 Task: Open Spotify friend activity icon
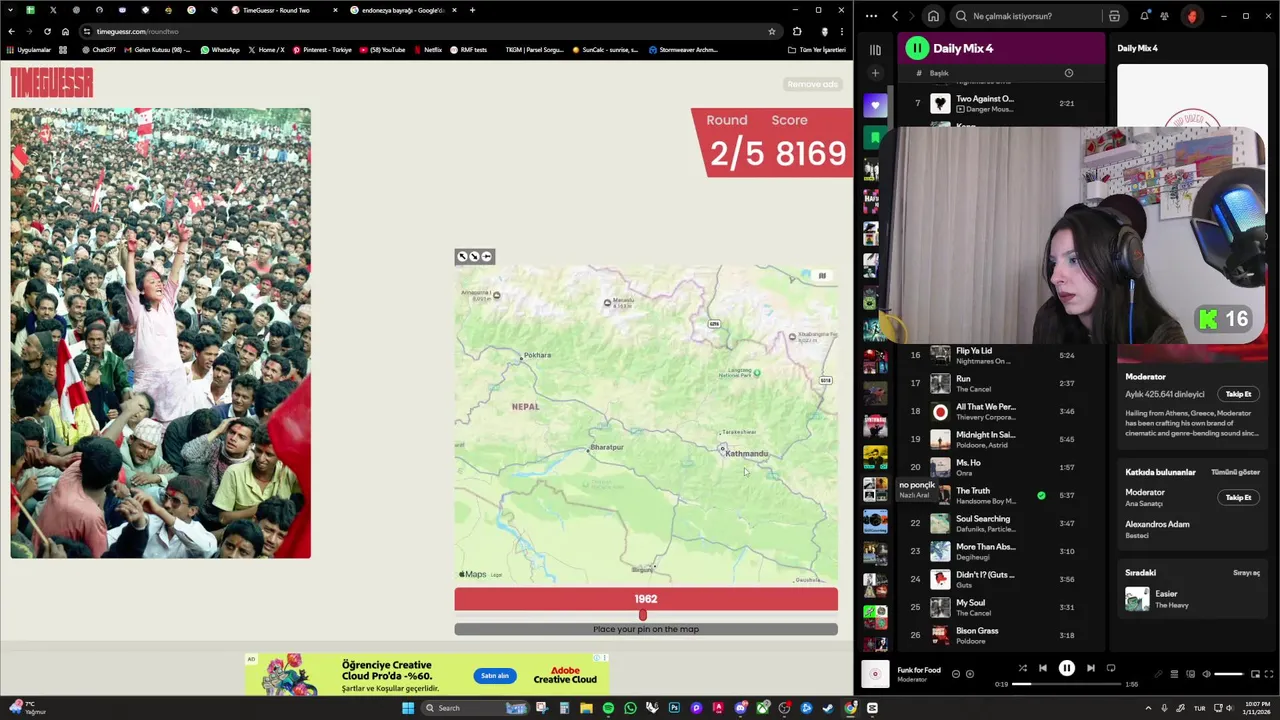pyautogui.click(x=1165, y=16)
